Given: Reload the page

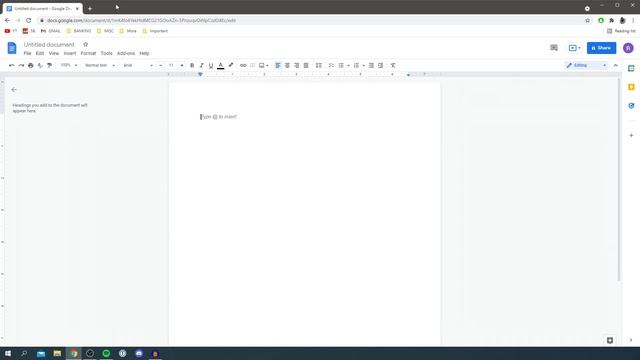Looking at the screenshot, I should pyautogui.click(x=29, y=20).
